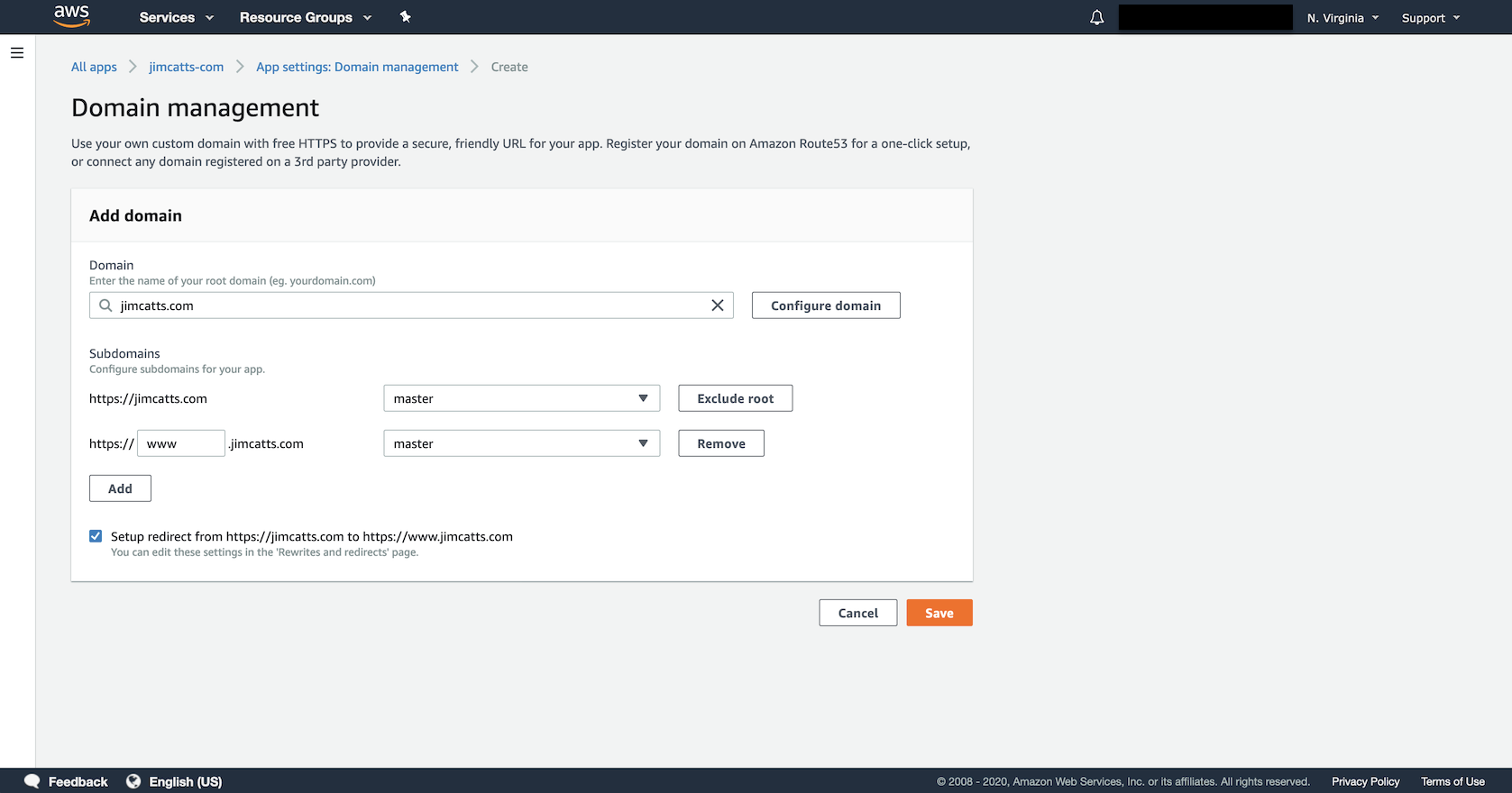This screenshot has width=1512, height=793.
Task: Open the Resource Groups menu
Action: point(306,17)
